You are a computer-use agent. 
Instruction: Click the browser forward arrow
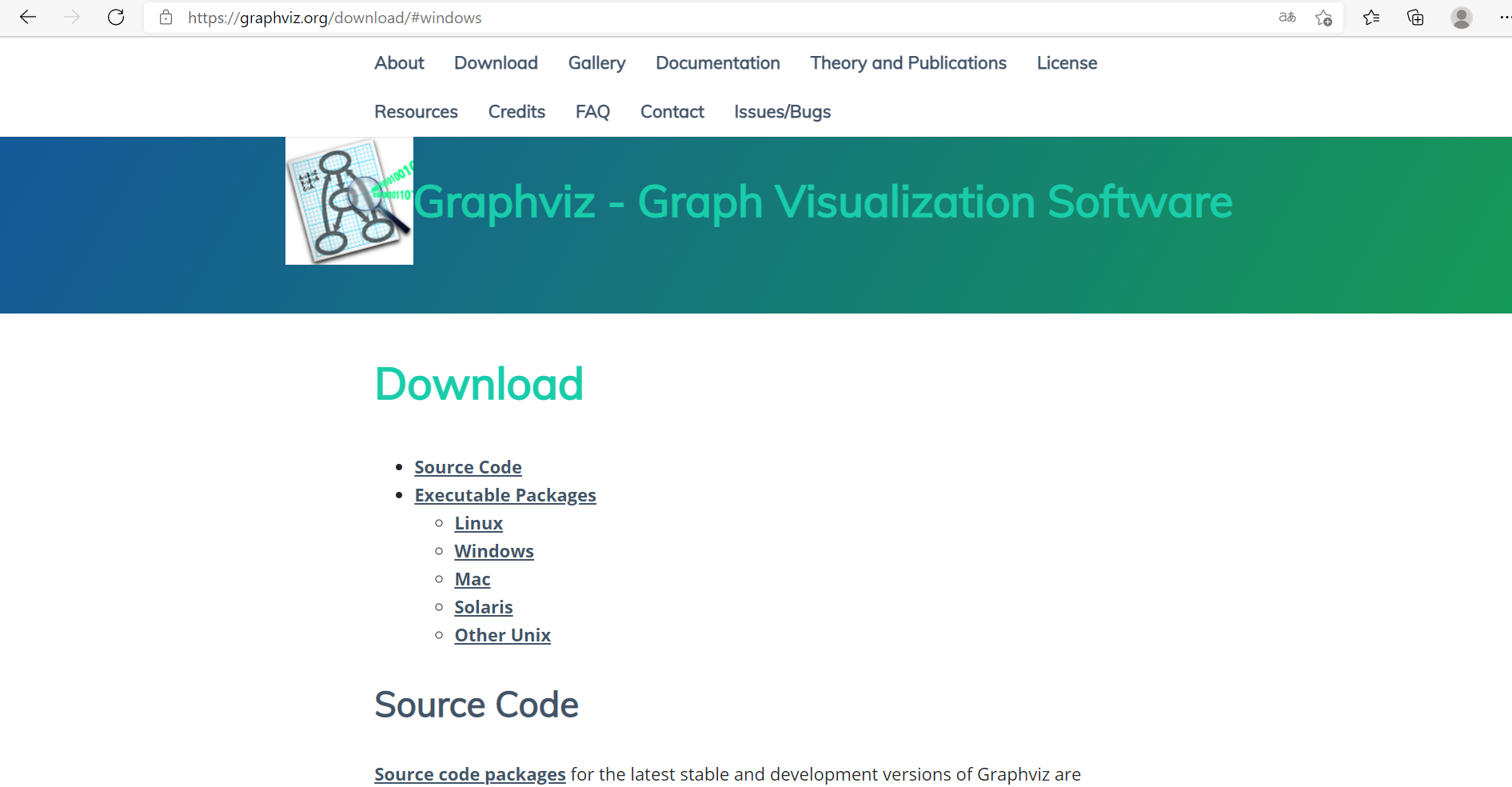(72, 18)
